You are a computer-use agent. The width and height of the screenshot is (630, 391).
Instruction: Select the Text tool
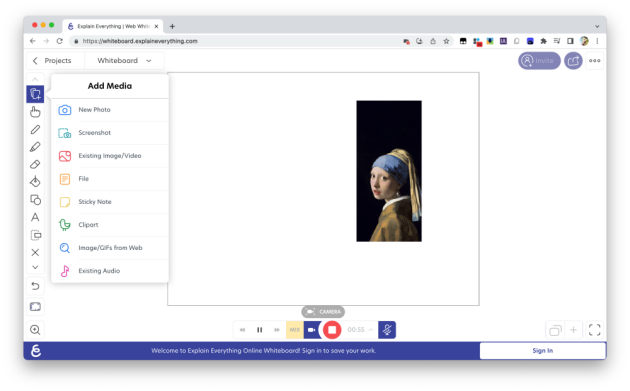tap(35, 217)
